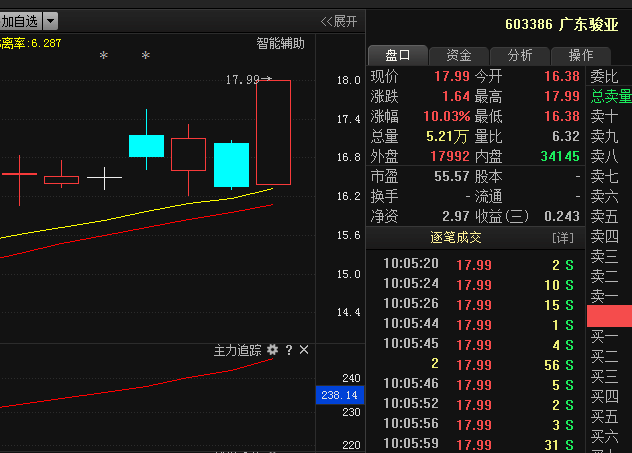Select 净资 value 2.97
Viewport: 632px width, 453px height.
click(x=455, y=216)
